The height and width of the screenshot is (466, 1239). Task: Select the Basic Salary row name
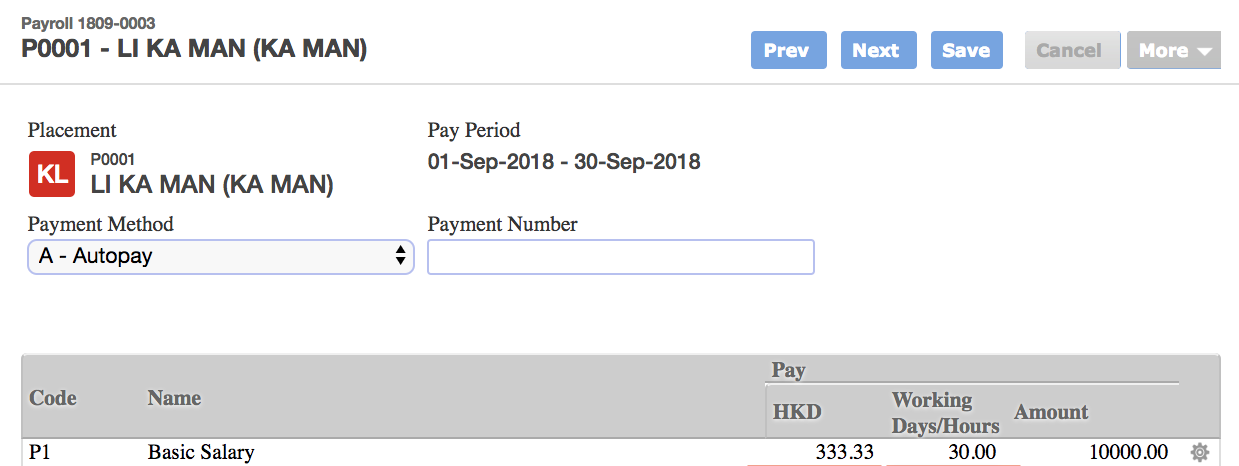[201, 453]
